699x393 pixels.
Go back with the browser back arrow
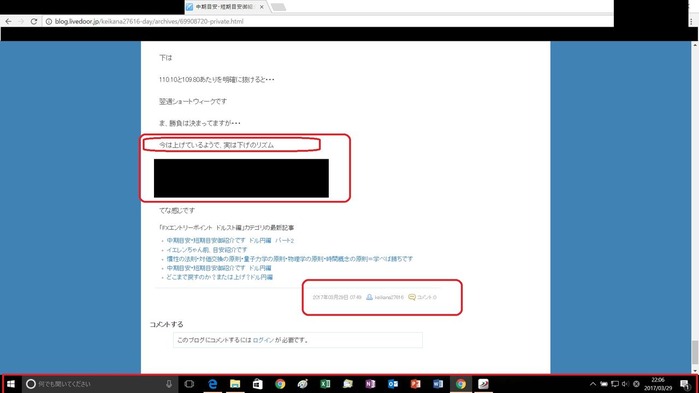[x=8, y=21]
